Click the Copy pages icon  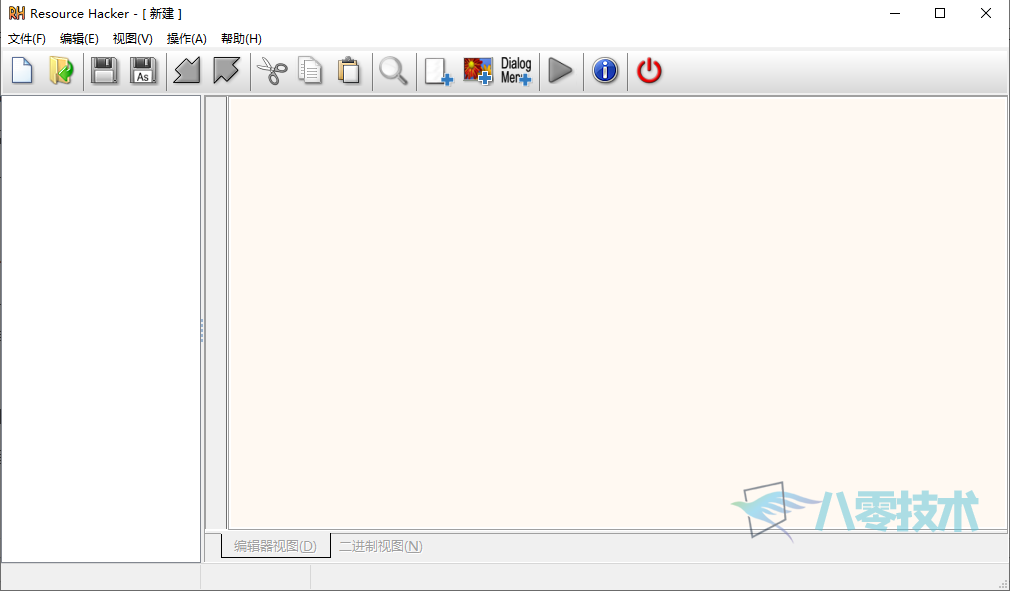[310, 70]
